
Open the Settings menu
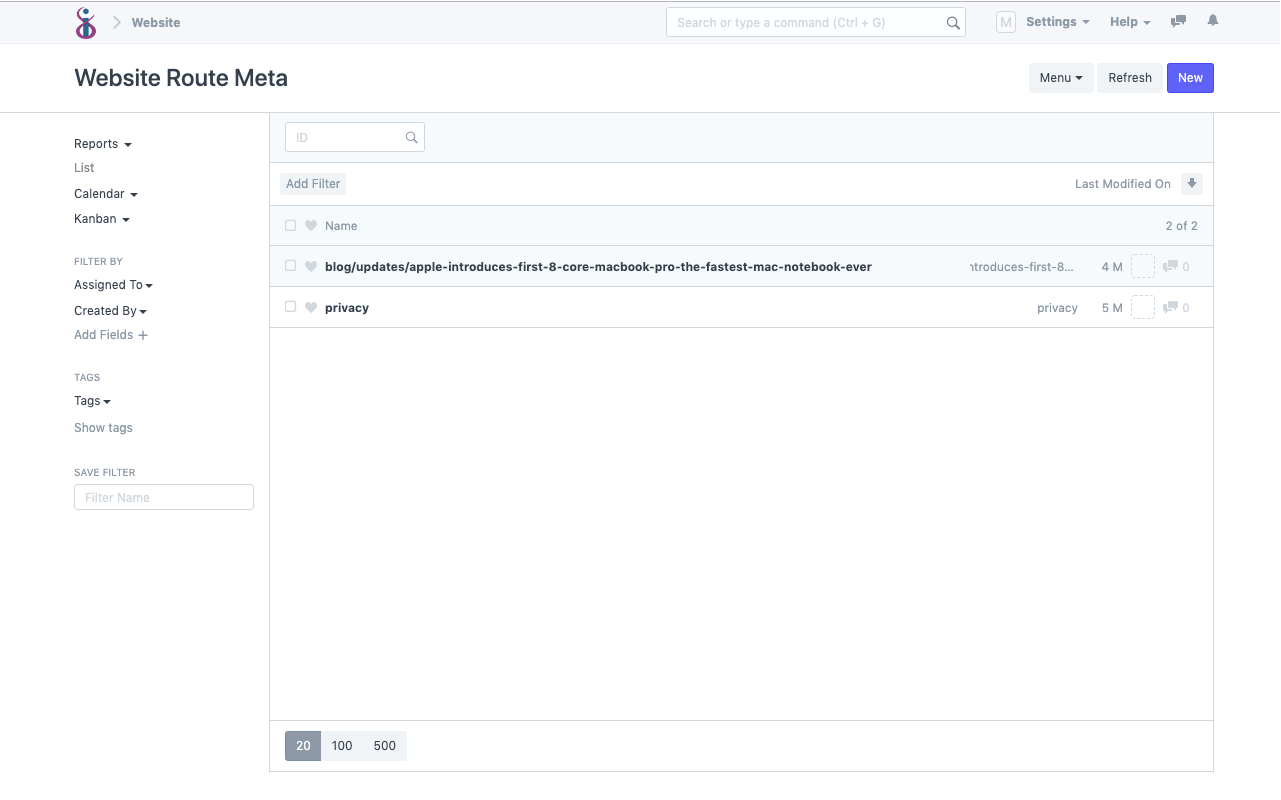pyautogui.click(x=1057, y=21)
